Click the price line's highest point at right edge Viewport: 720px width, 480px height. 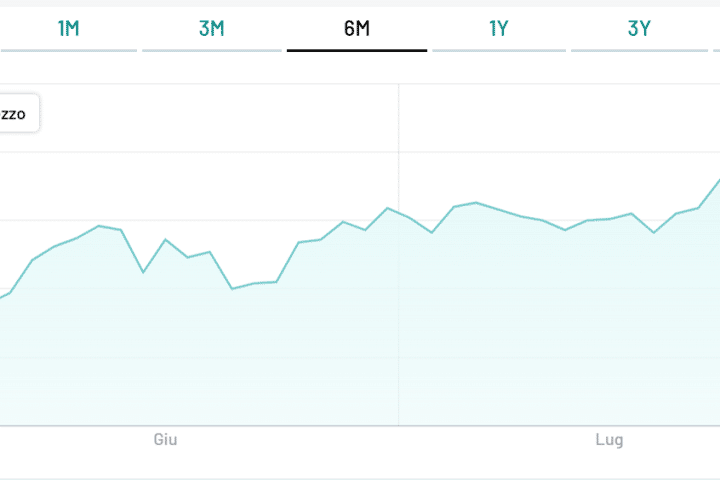pos(718,181)
